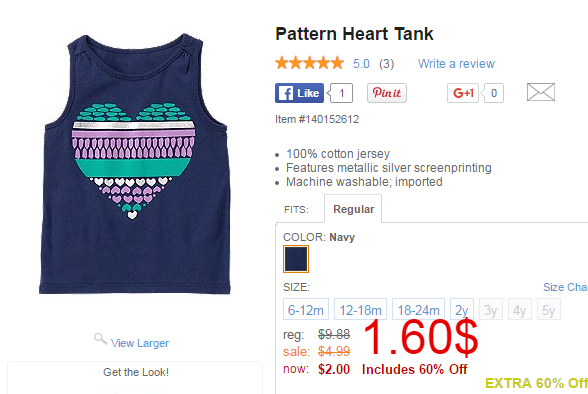
Task: Select size 6-12m
Action: 306,309
